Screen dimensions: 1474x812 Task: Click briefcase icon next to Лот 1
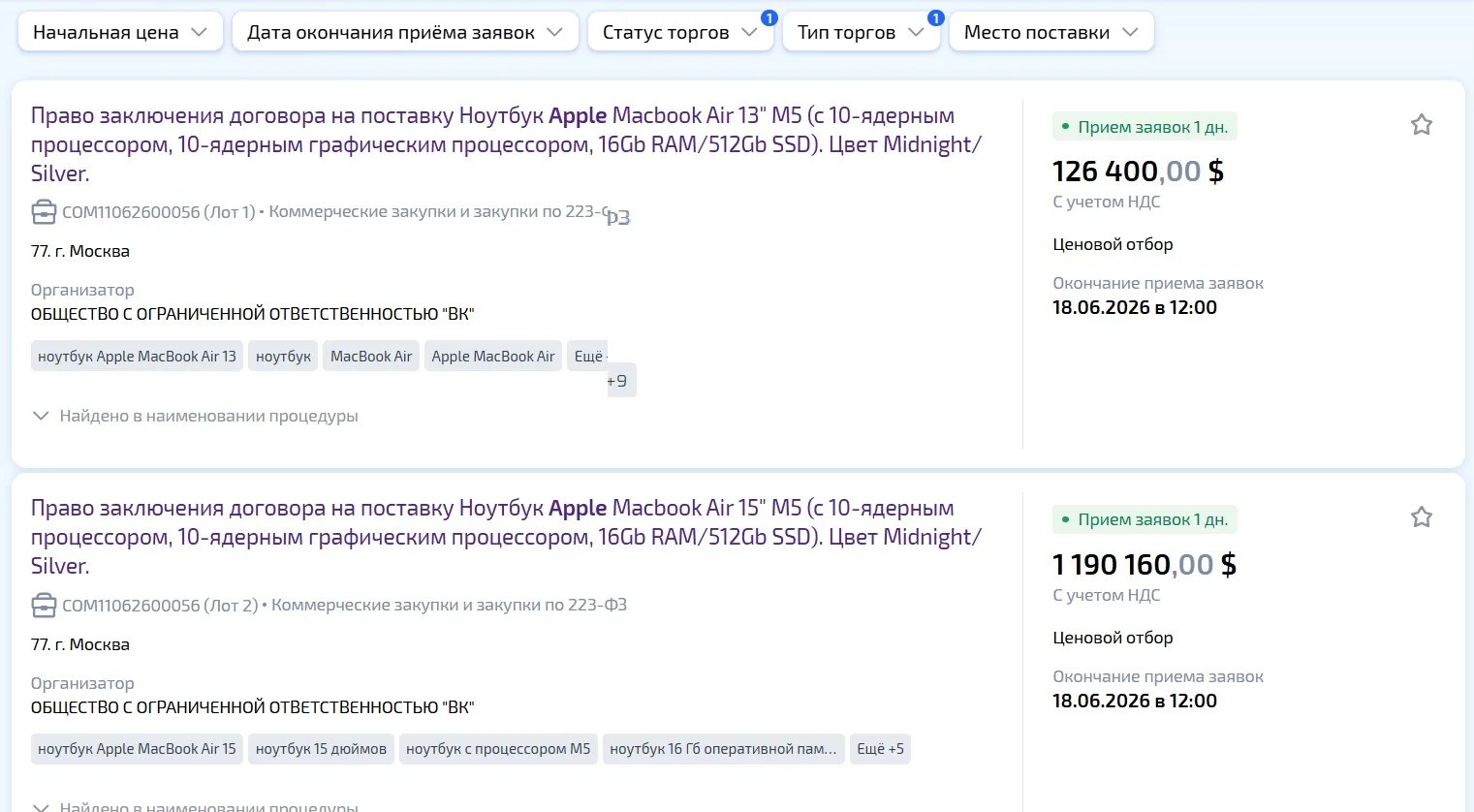point(44,212)
